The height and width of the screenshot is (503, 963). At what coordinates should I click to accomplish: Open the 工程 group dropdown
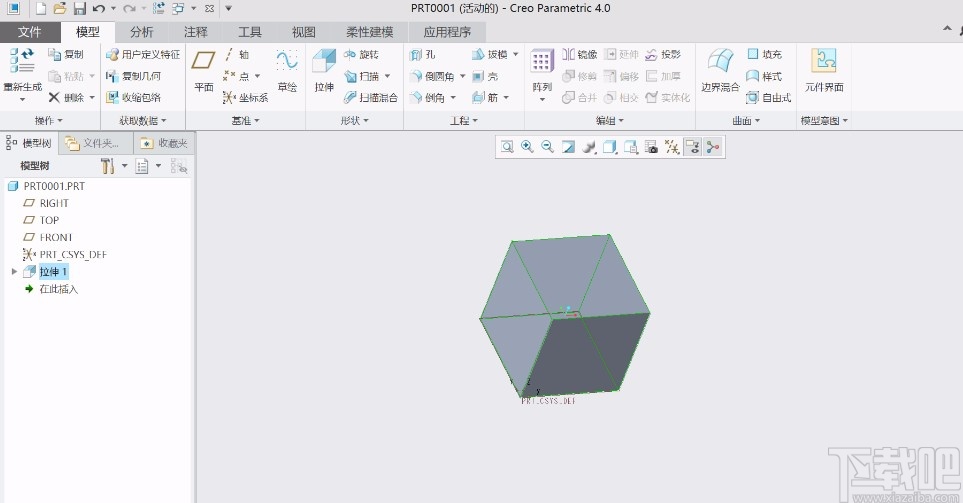(x=464, y=121)
